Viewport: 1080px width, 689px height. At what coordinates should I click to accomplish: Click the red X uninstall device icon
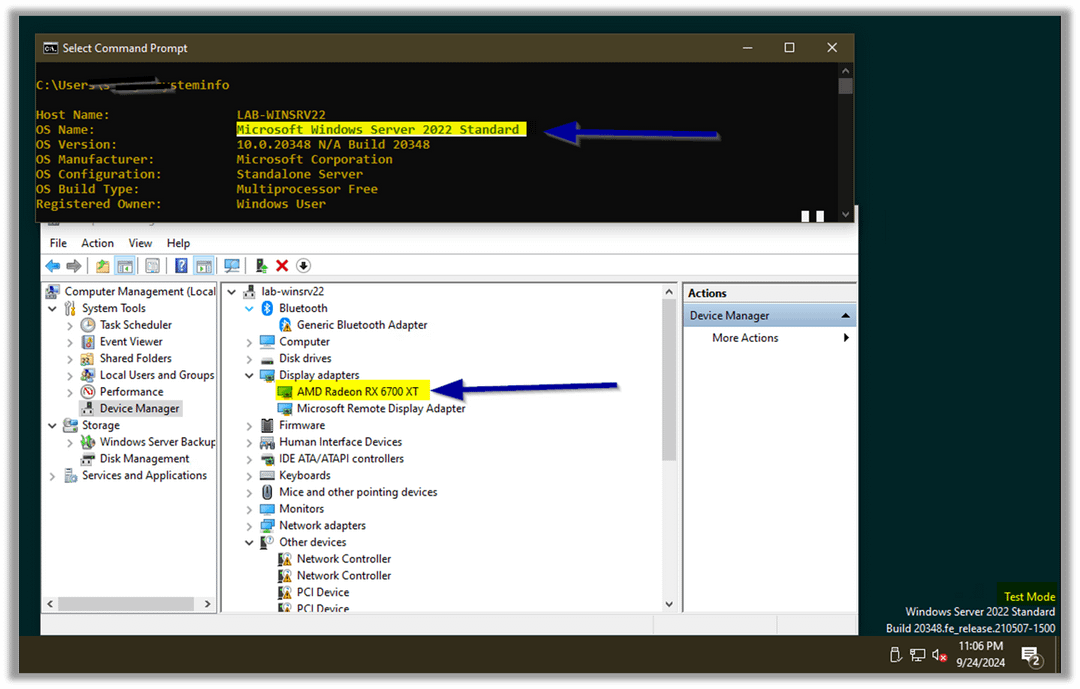click(x=282, y=266)
